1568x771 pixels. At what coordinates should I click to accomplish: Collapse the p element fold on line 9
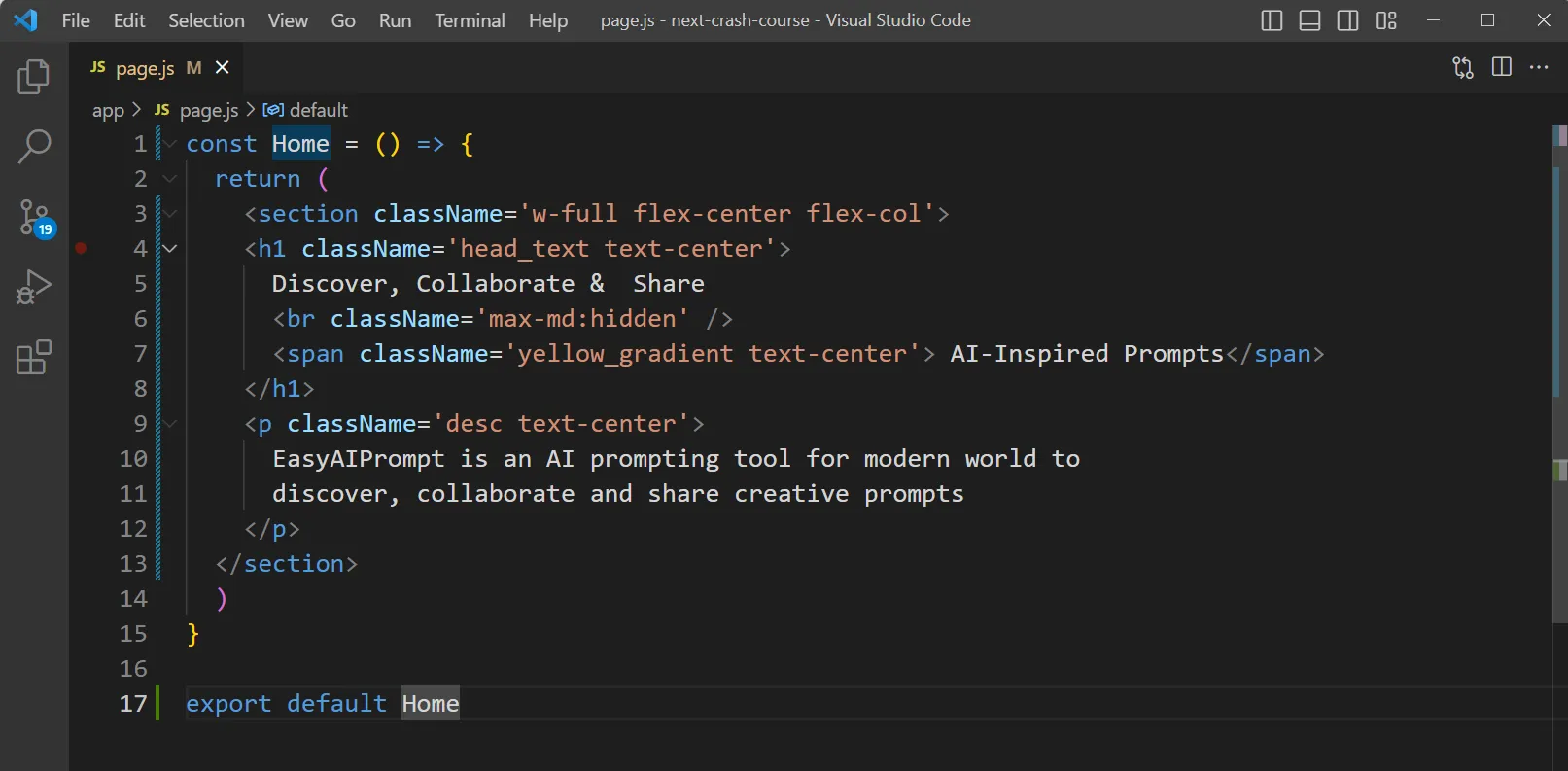(170, 424)
